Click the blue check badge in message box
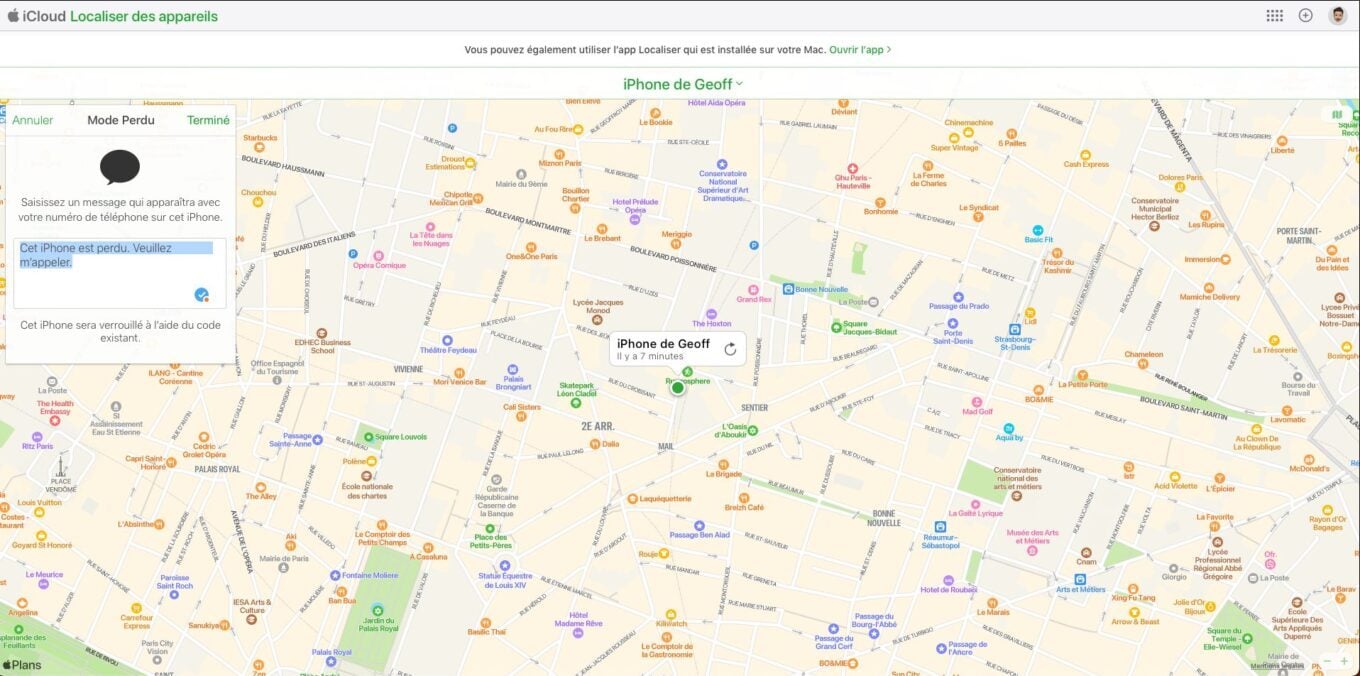This screenshot has width=1360, height=676. click(x=201, y=294)
